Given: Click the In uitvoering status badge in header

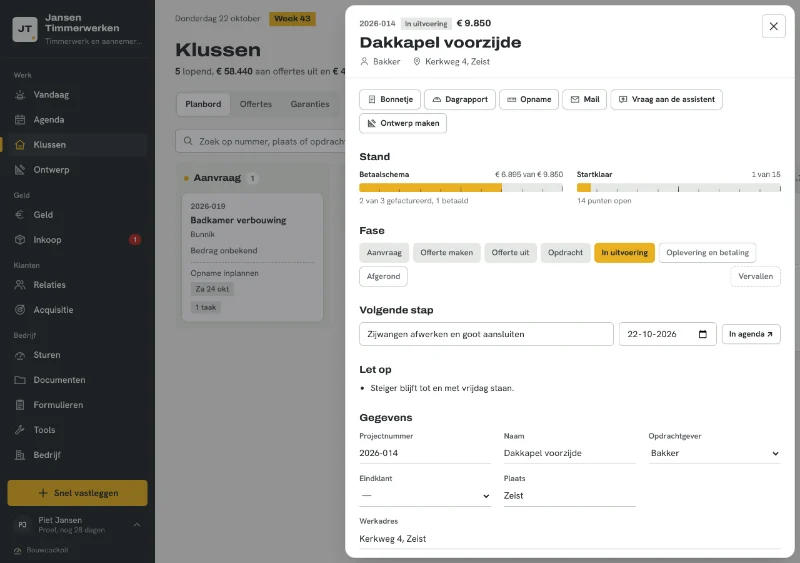Looking at the screenshot, I should [x=426, y=23].
